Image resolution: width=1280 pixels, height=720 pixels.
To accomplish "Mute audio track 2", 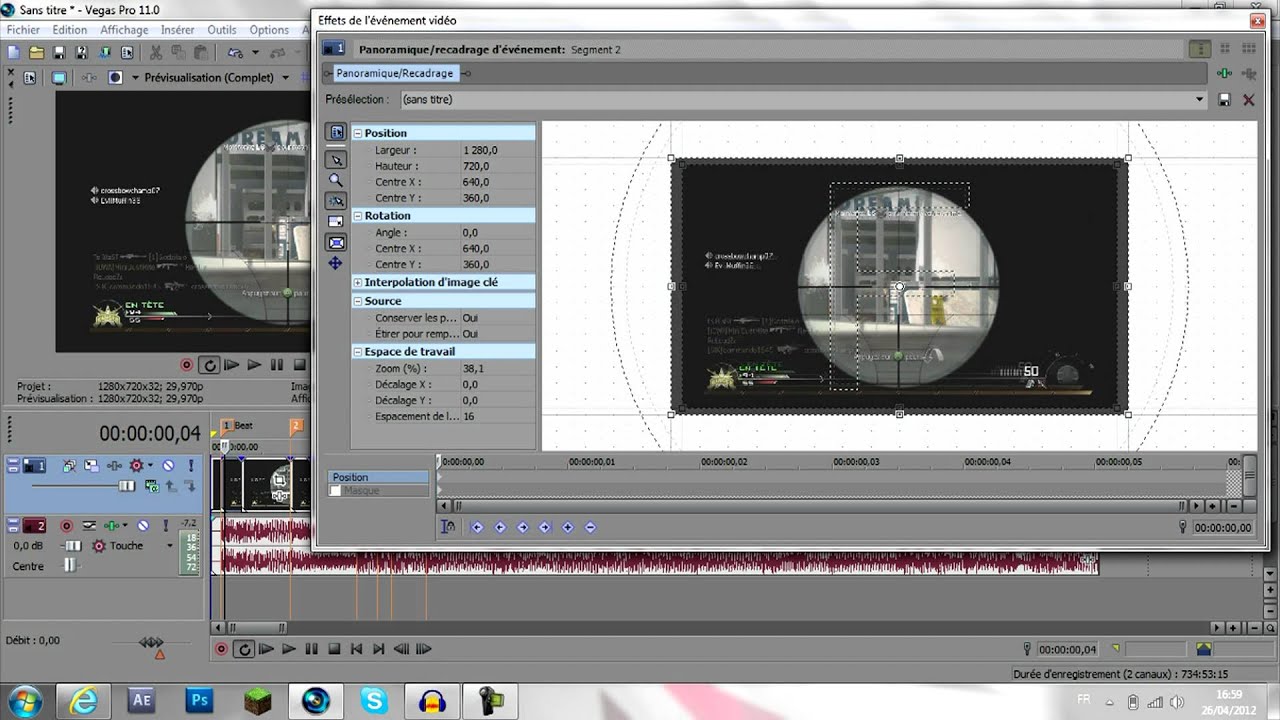I will (x=143, y=525).
